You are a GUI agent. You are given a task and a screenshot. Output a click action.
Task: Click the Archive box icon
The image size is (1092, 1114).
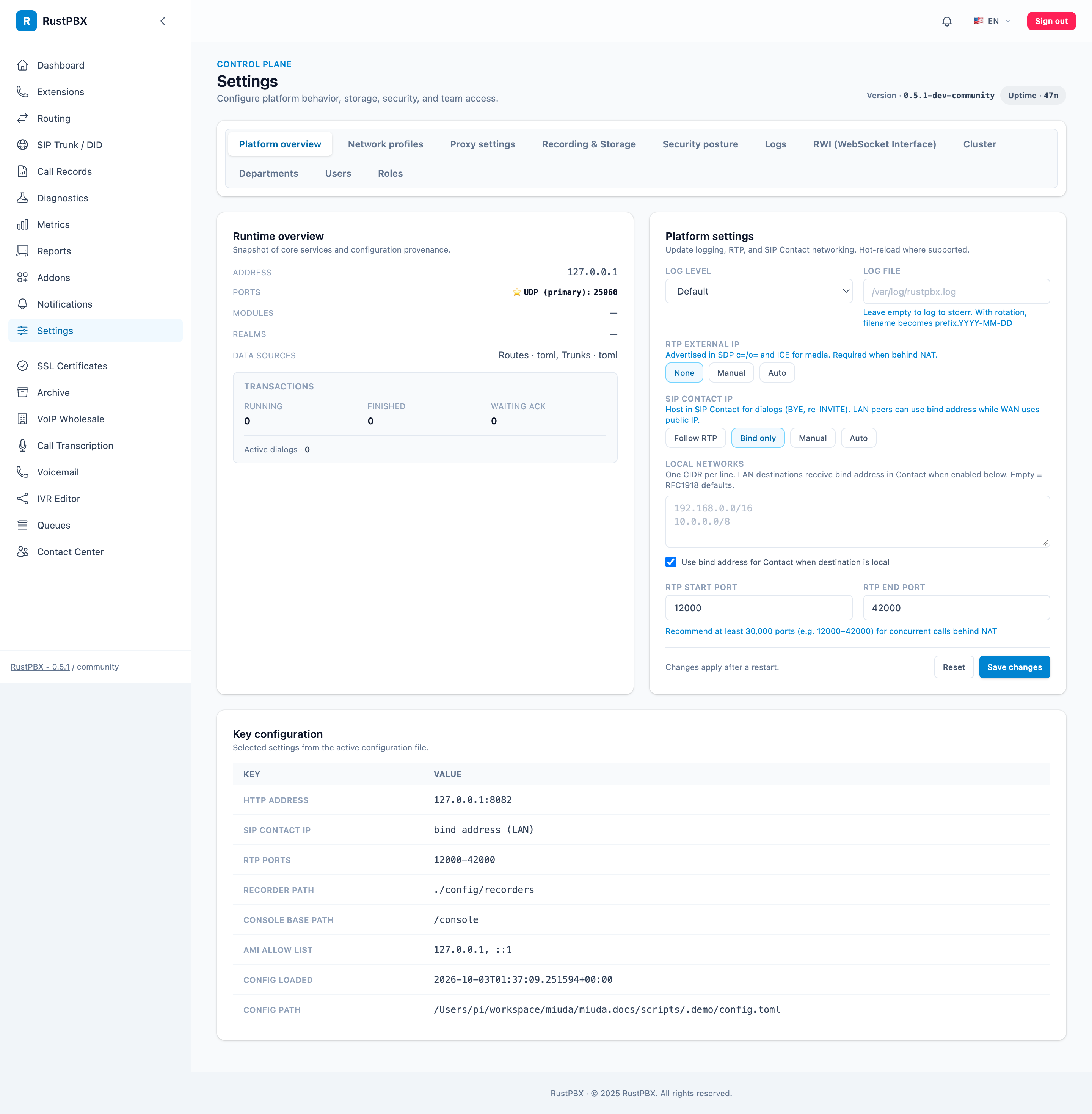coord(22,392)
